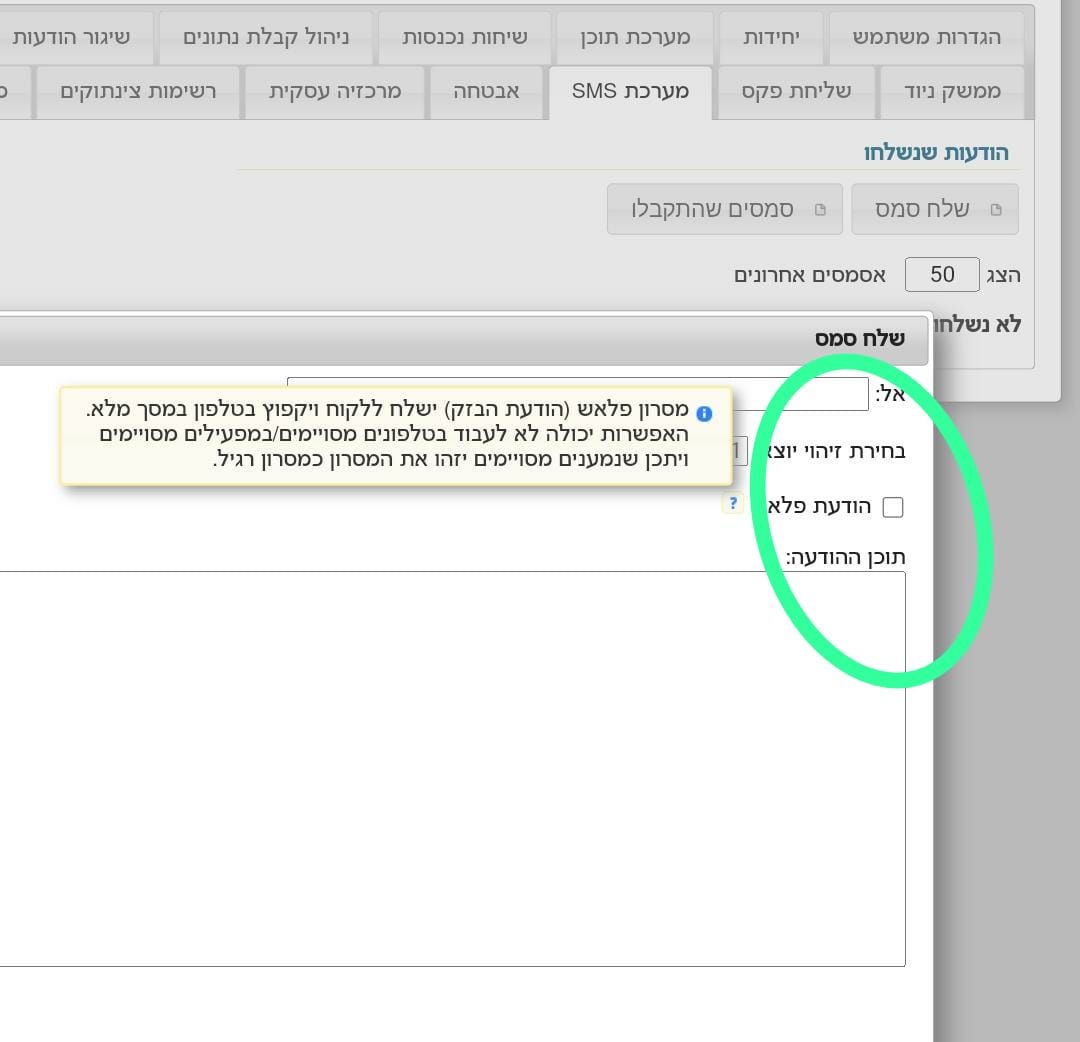The height and width of the screenshot is (1042, 1080).
Task: Open the ניהול קבלת נתונים tab
Action: (266, 38)
